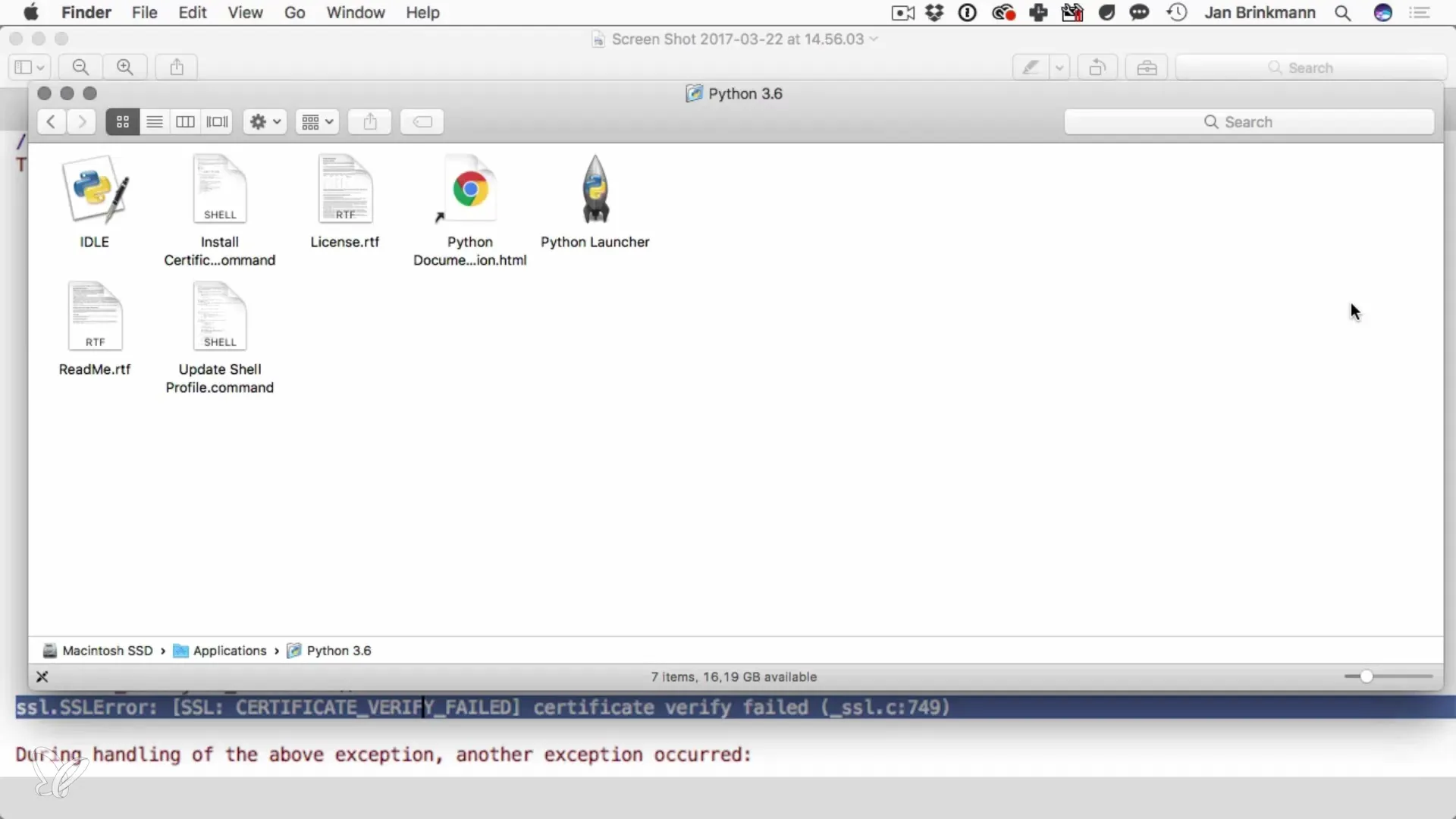Search within the Python 3.6 Finder window
This screenshot has height=819, width=1456.
[x=1249, y=122]
